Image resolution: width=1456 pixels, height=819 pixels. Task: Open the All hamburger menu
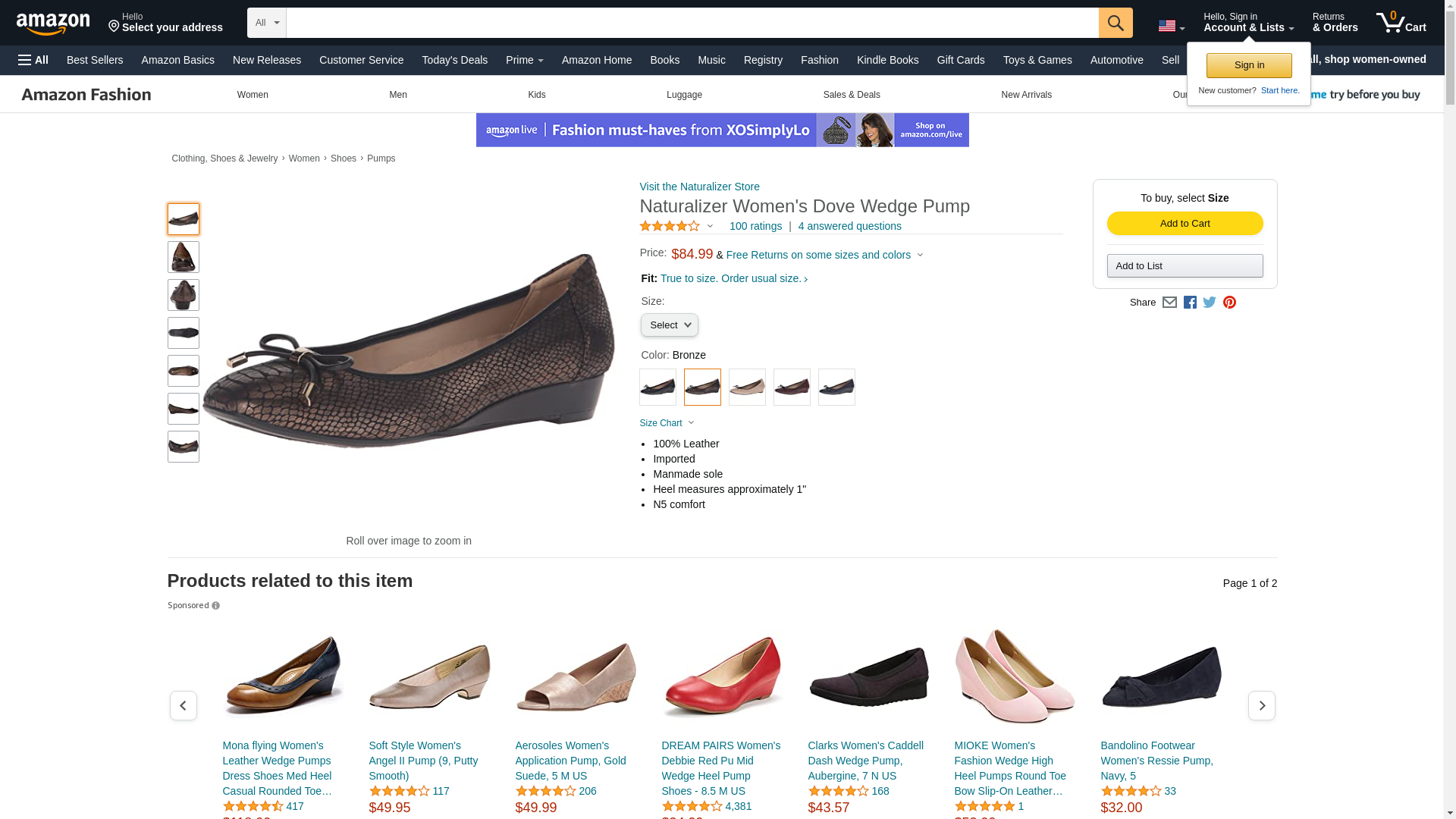click(x=33, y=60)
